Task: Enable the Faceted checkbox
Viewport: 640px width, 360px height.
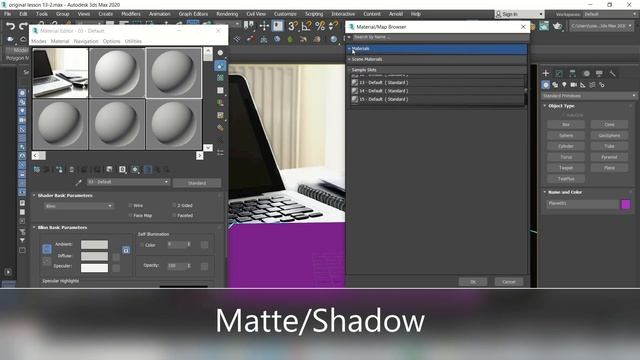Action: click(174, 215)
